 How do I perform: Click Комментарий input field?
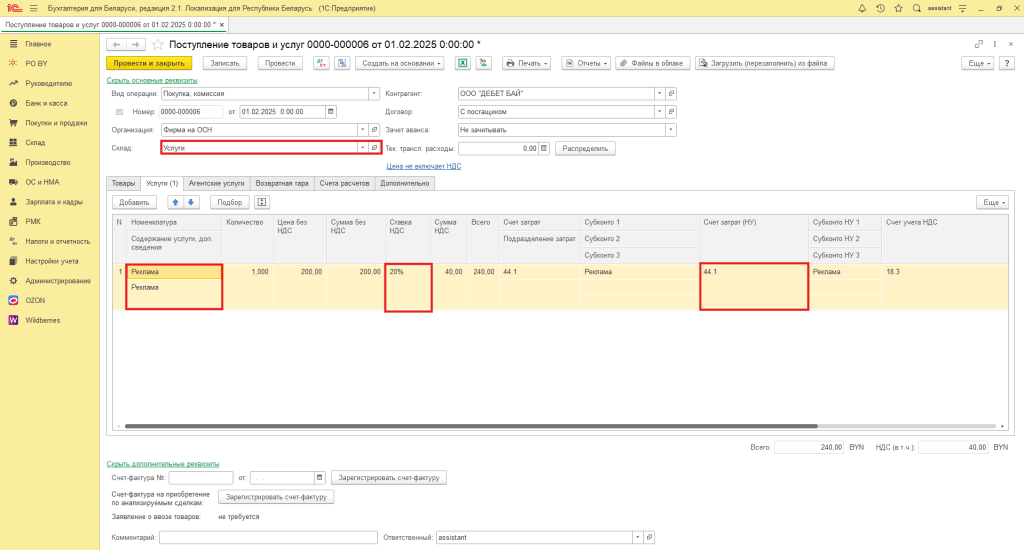click(268, 537)
